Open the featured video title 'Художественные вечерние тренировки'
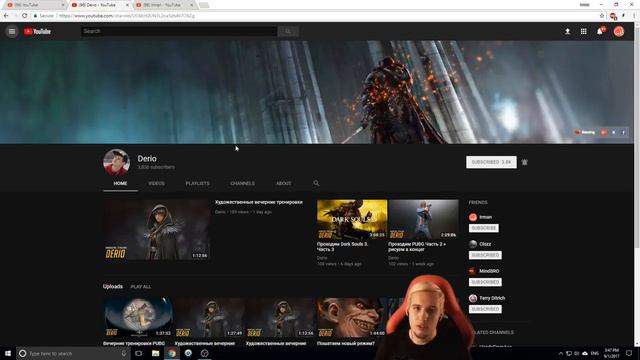This screenshot has height=360, width=640. (x=259, y=202)
